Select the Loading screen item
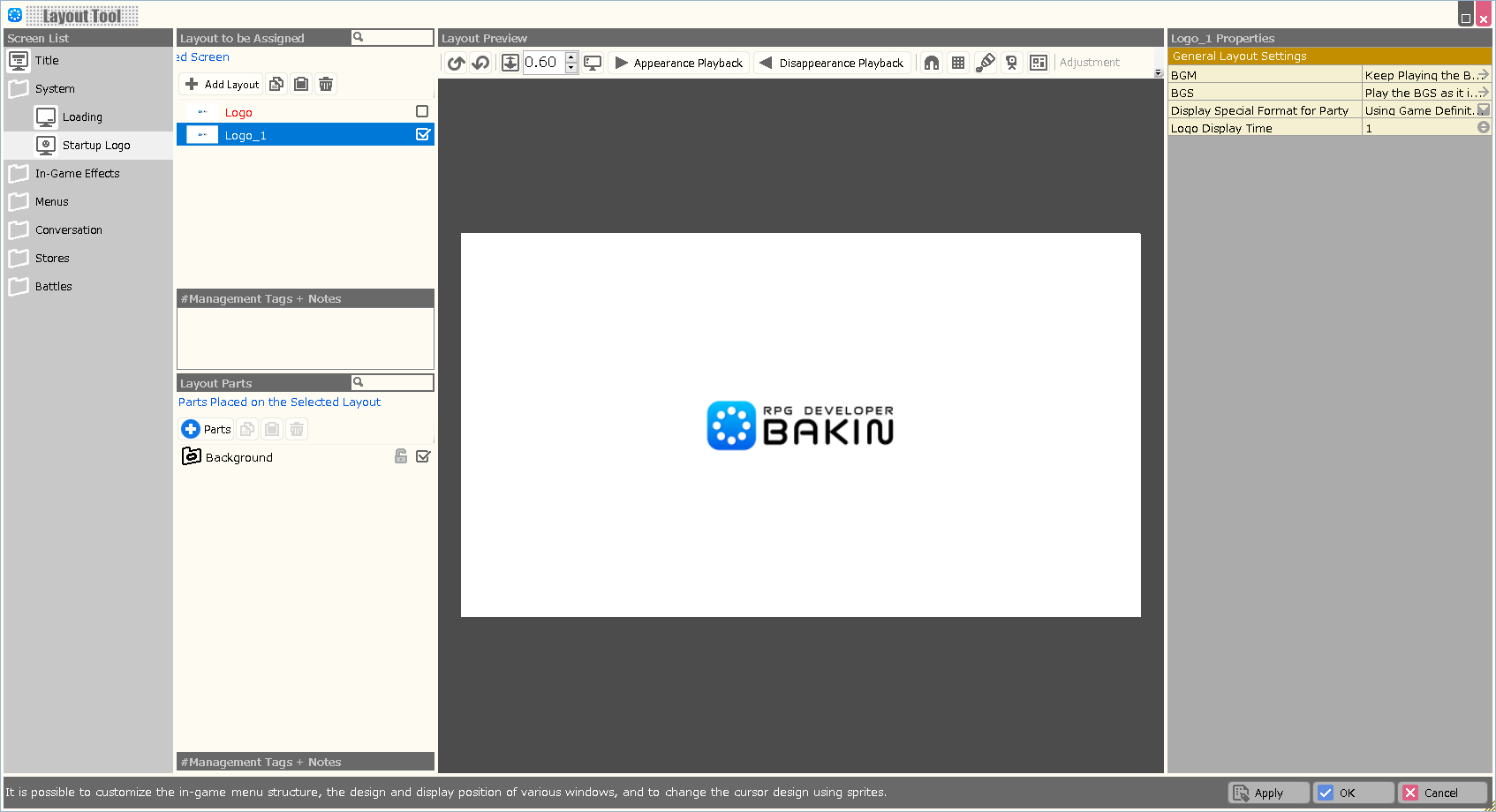Viewport: 1496px width, 812px height. [x=82, y=117]
